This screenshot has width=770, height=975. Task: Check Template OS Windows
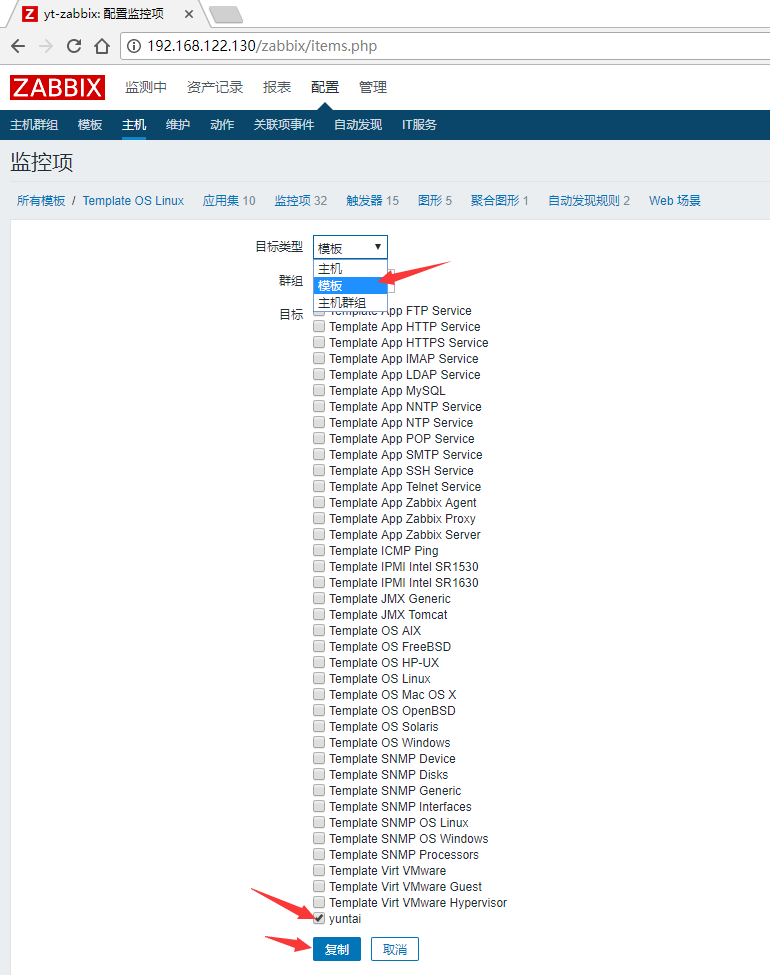click(319, 742)
